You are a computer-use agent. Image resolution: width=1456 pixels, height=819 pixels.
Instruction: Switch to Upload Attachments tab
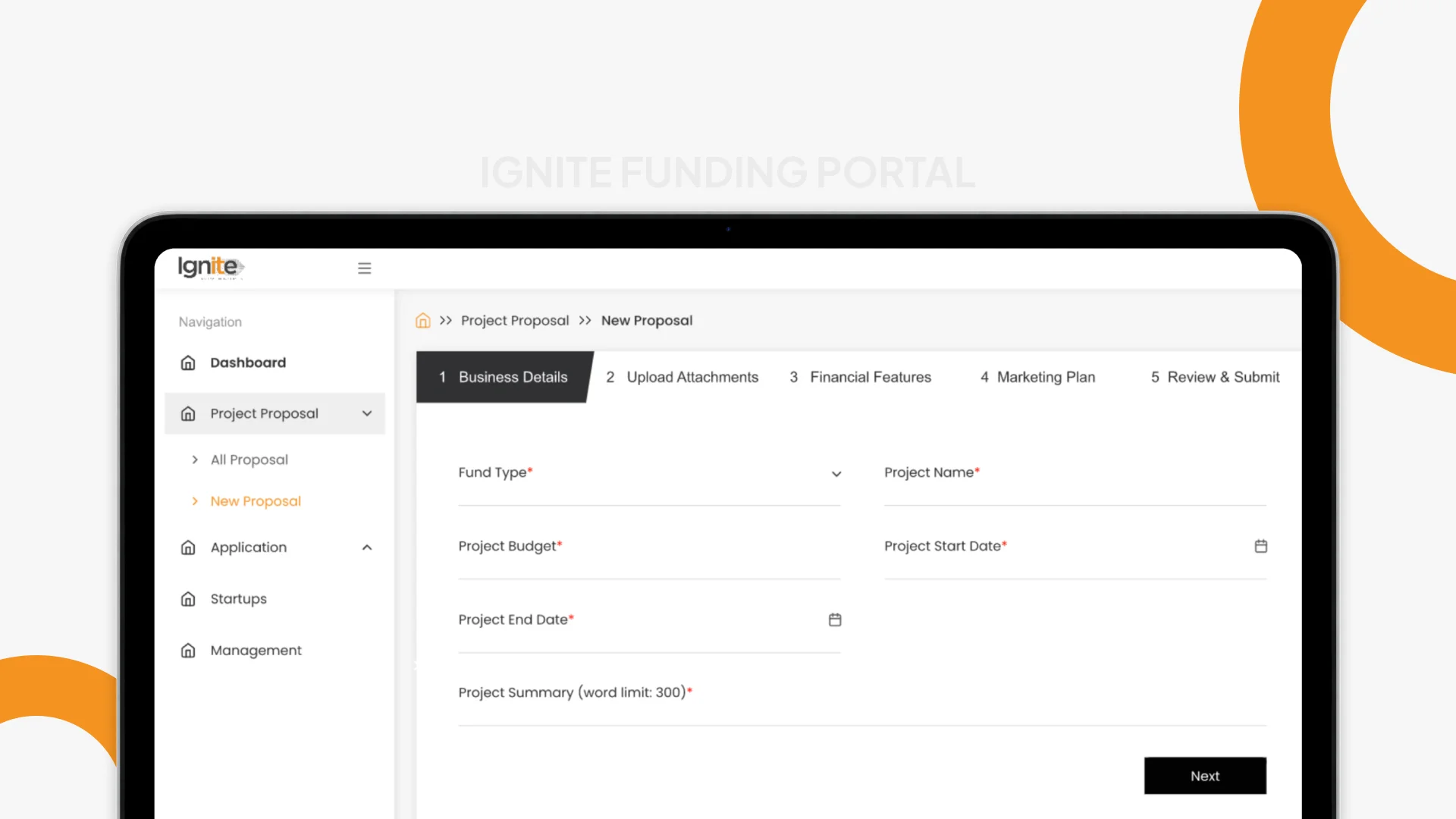click(x=682, y=377)
